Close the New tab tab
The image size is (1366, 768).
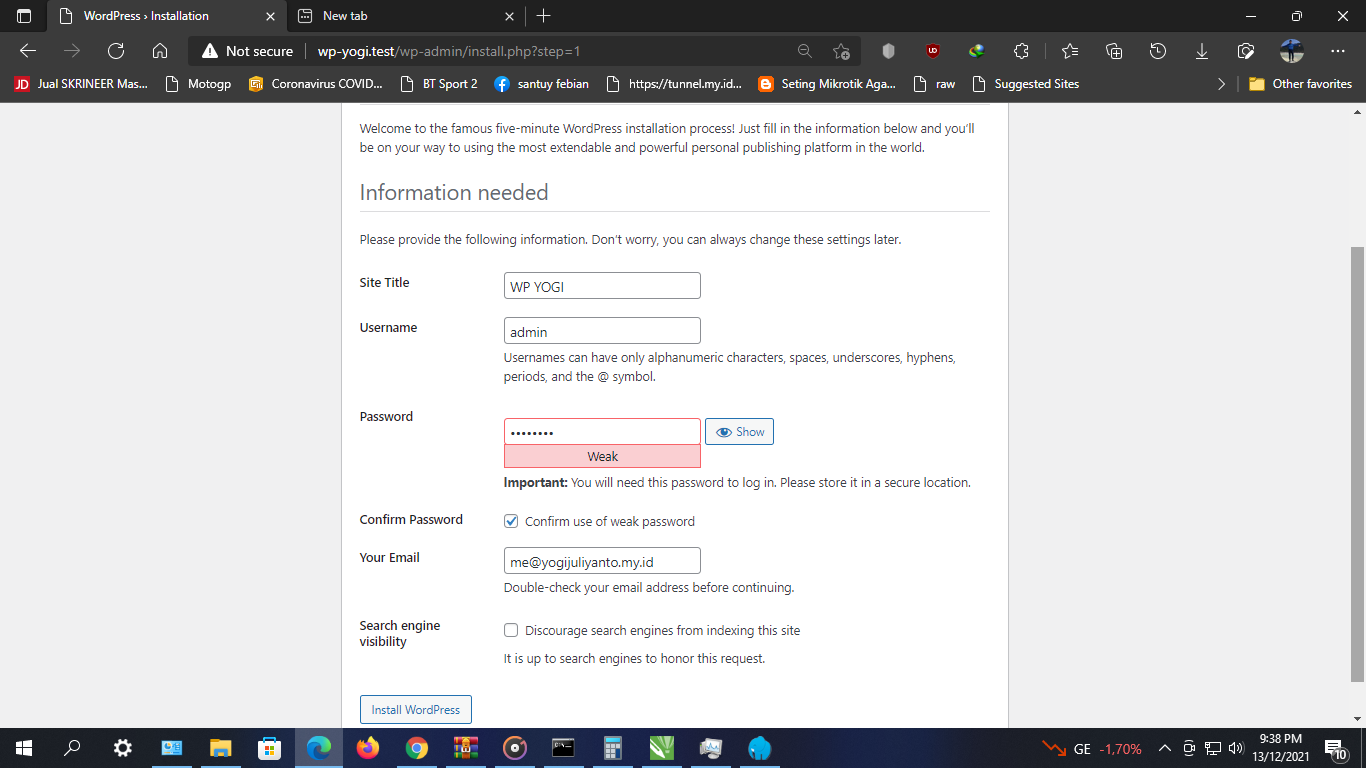509,16
